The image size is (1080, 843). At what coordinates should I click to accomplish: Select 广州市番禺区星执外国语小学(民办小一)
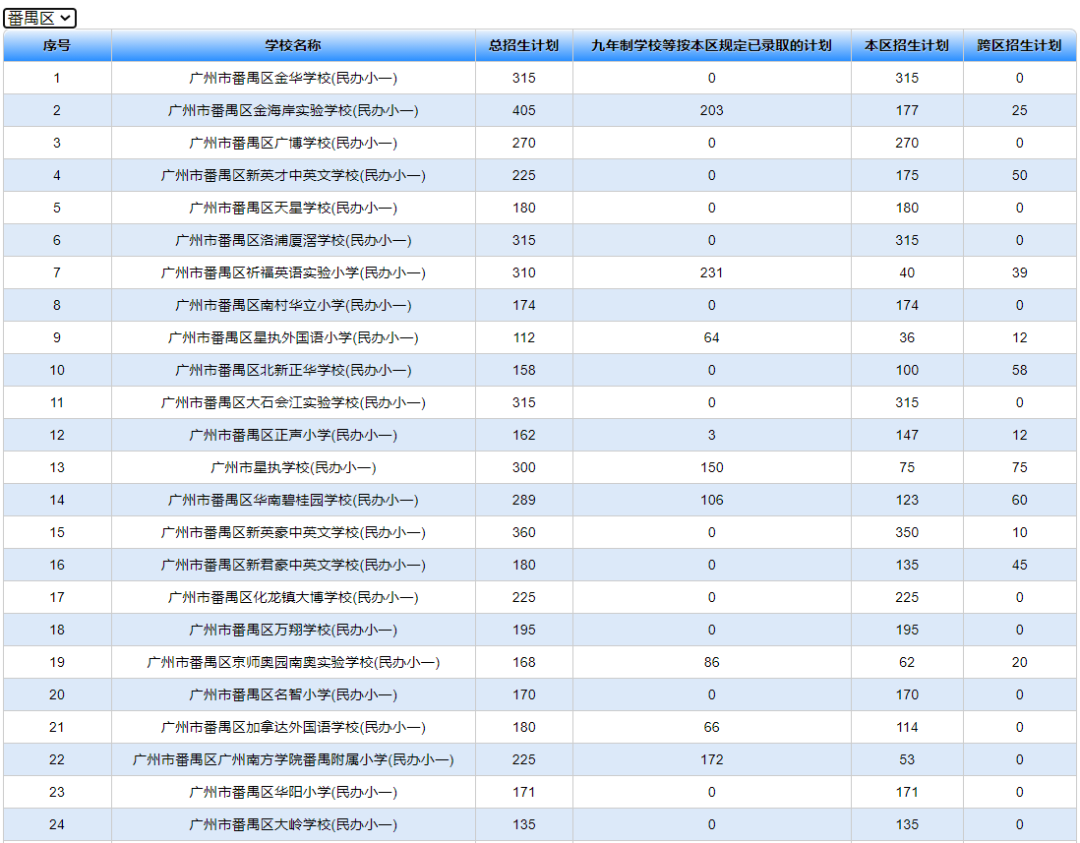click(293, 337)
